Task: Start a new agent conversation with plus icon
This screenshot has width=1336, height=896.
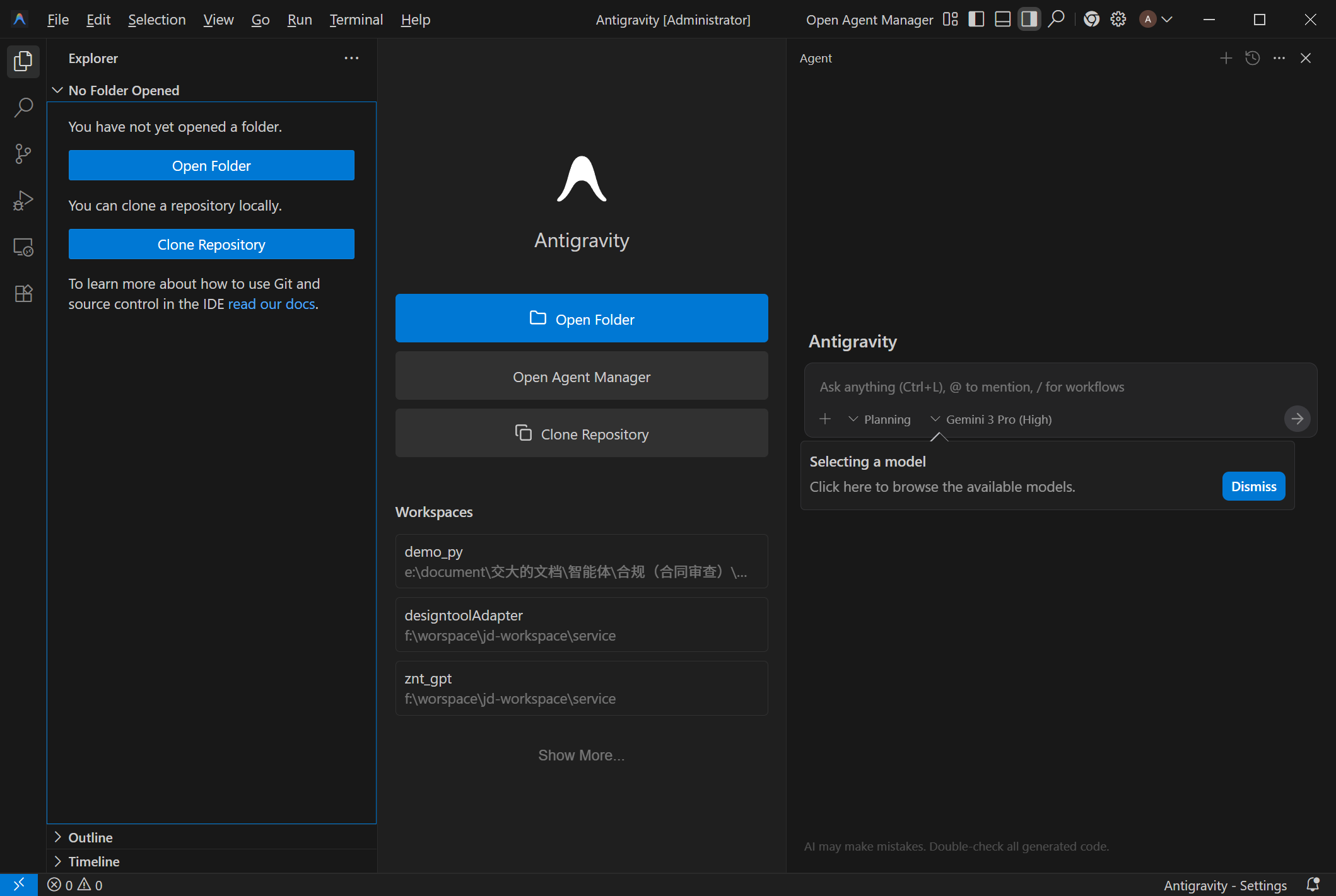Action: [1226, 58]
